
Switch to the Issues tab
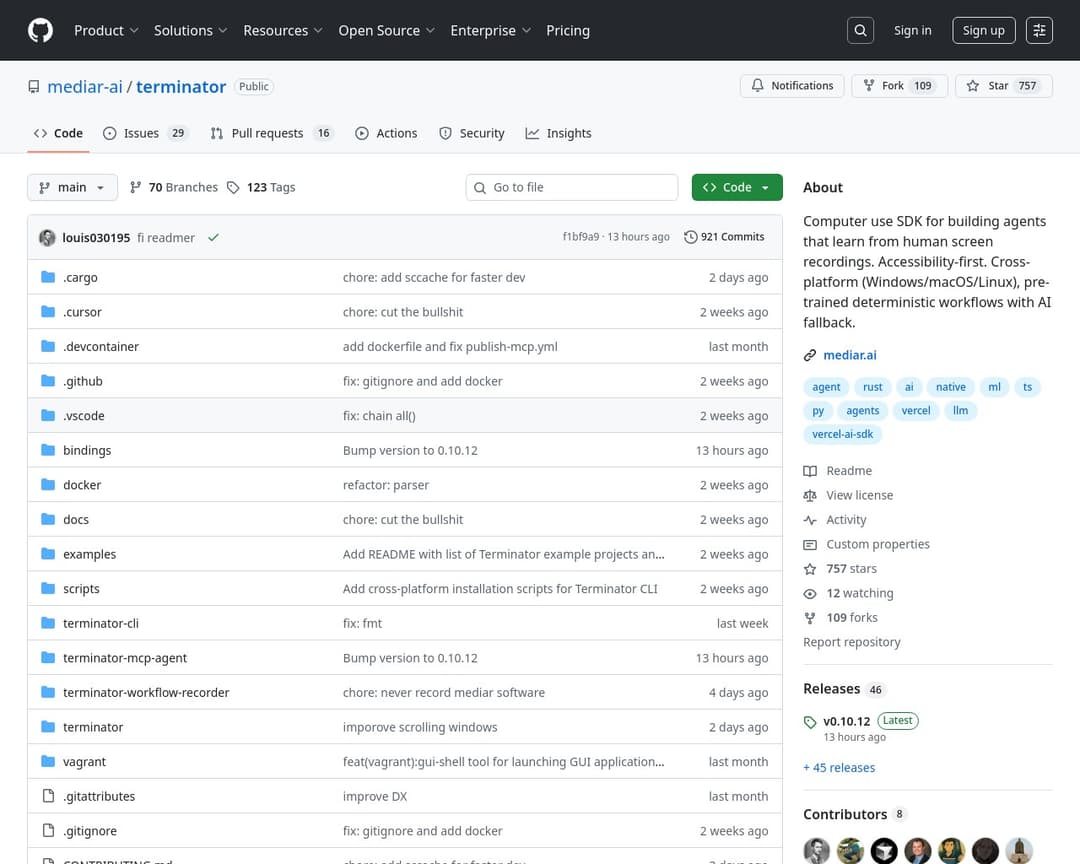coord(141,133)
